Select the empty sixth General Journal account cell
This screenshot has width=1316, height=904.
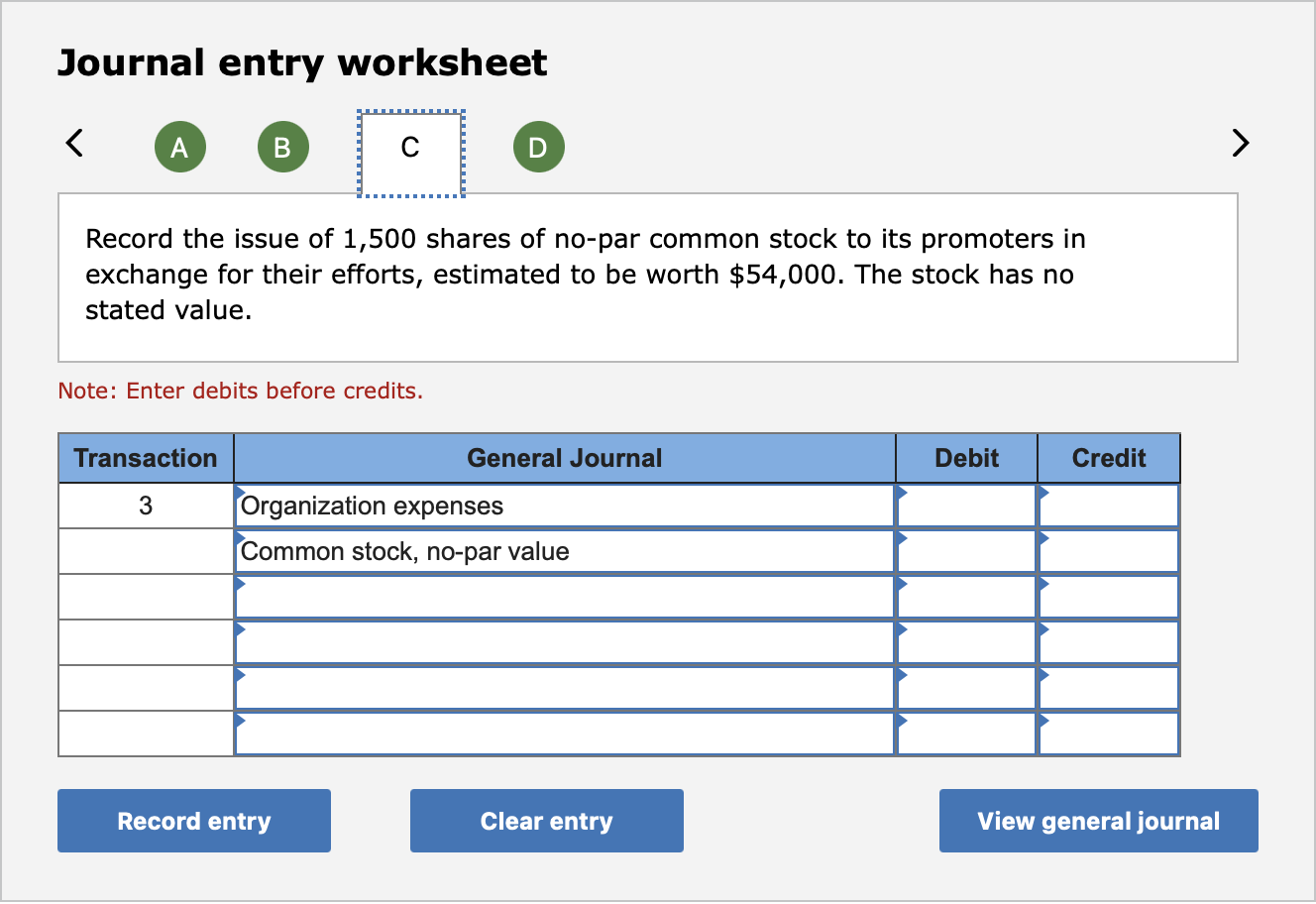(x=565, y=734)
